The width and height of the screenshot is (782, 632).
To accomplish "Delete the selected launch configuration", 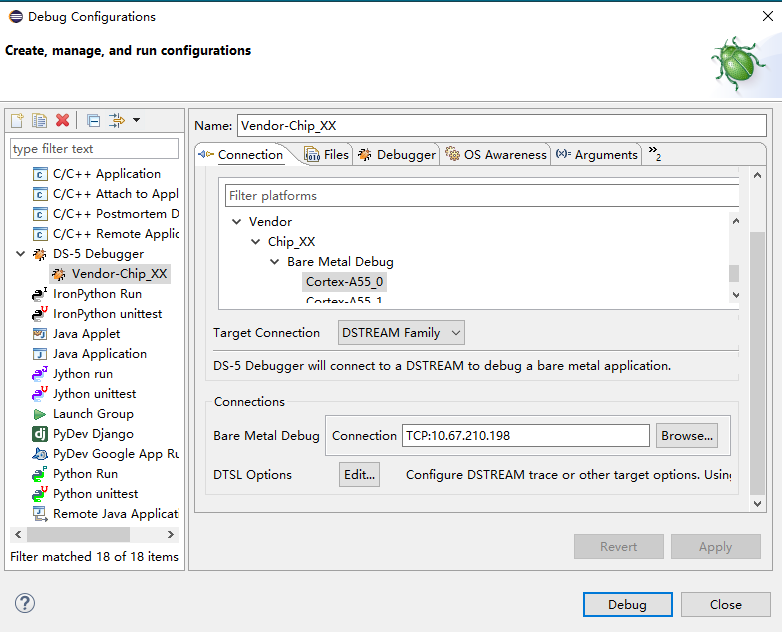I will pyautogui.click(x=62, y=121).
